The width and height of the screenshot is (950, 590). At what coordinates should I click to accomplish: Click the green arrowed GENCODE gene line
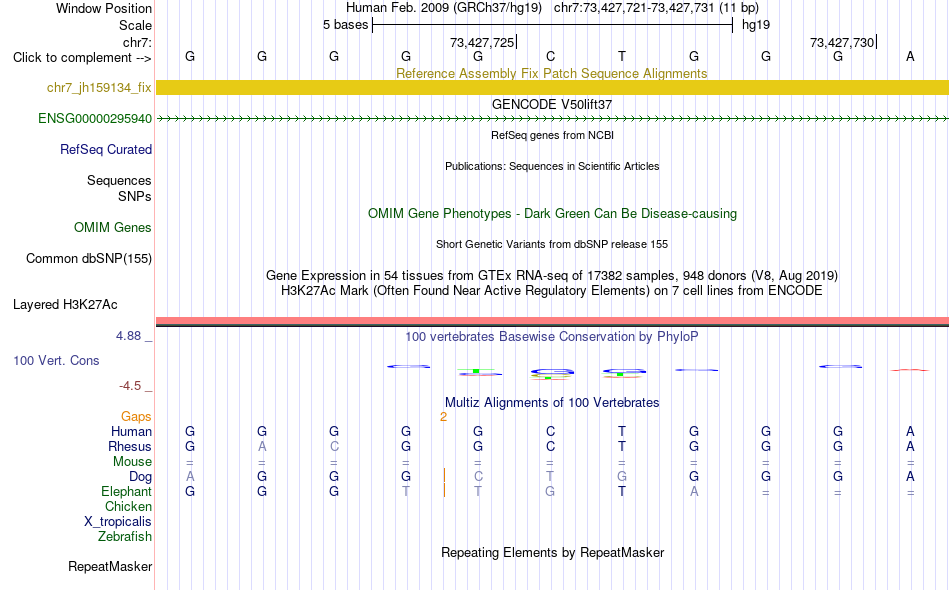tap(553, 119)
